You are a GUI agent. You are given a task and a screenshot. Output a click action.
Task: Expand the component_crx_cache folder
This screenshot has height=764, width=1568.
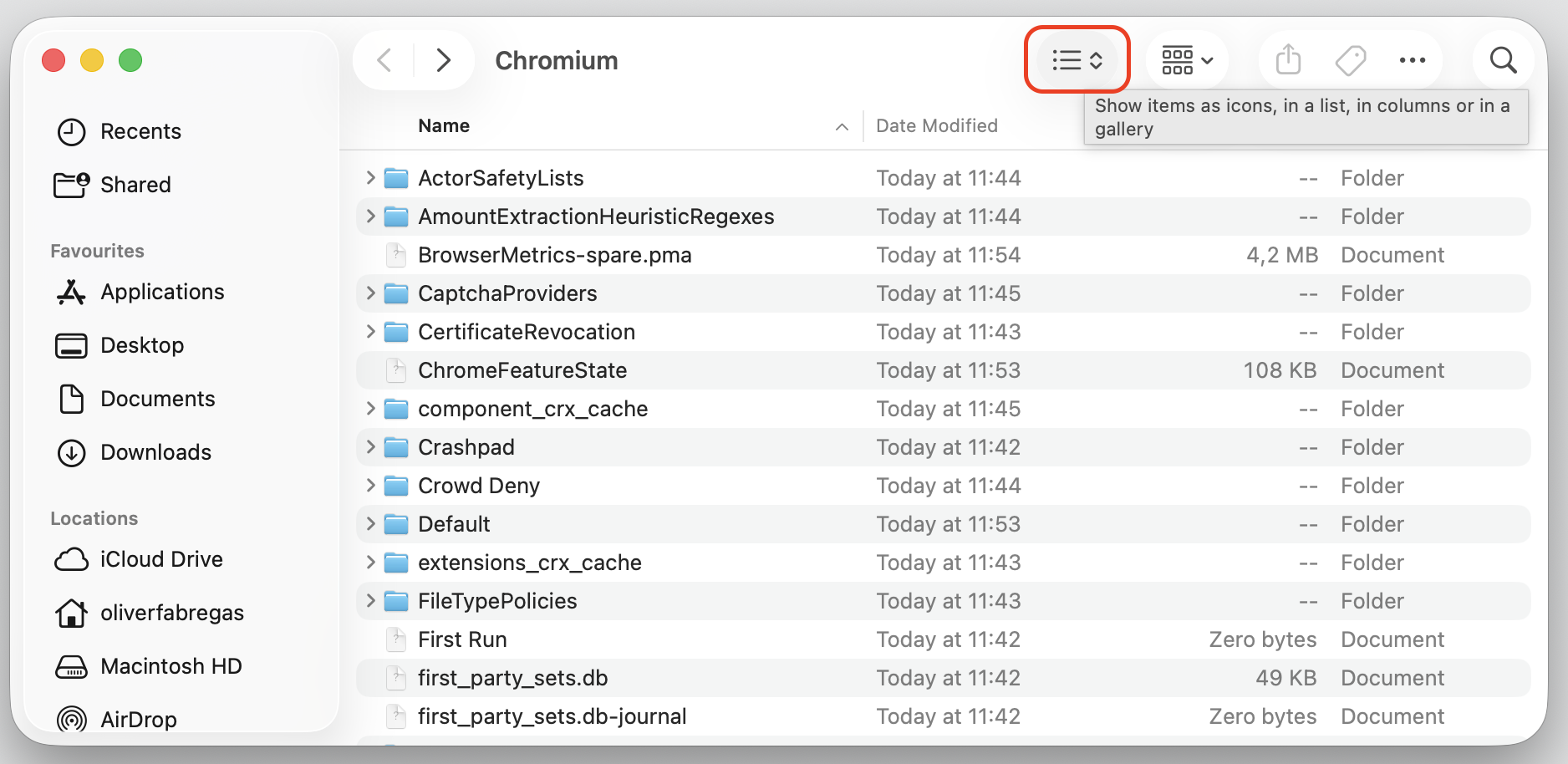(x=370, y=409)
